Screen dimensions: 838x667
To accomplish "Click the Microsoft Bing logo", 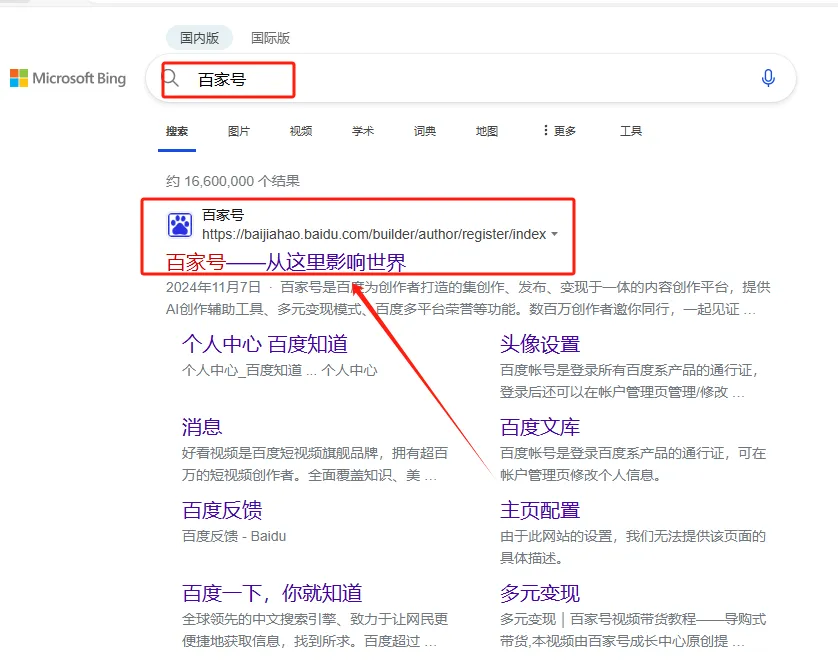I will 68,79.
